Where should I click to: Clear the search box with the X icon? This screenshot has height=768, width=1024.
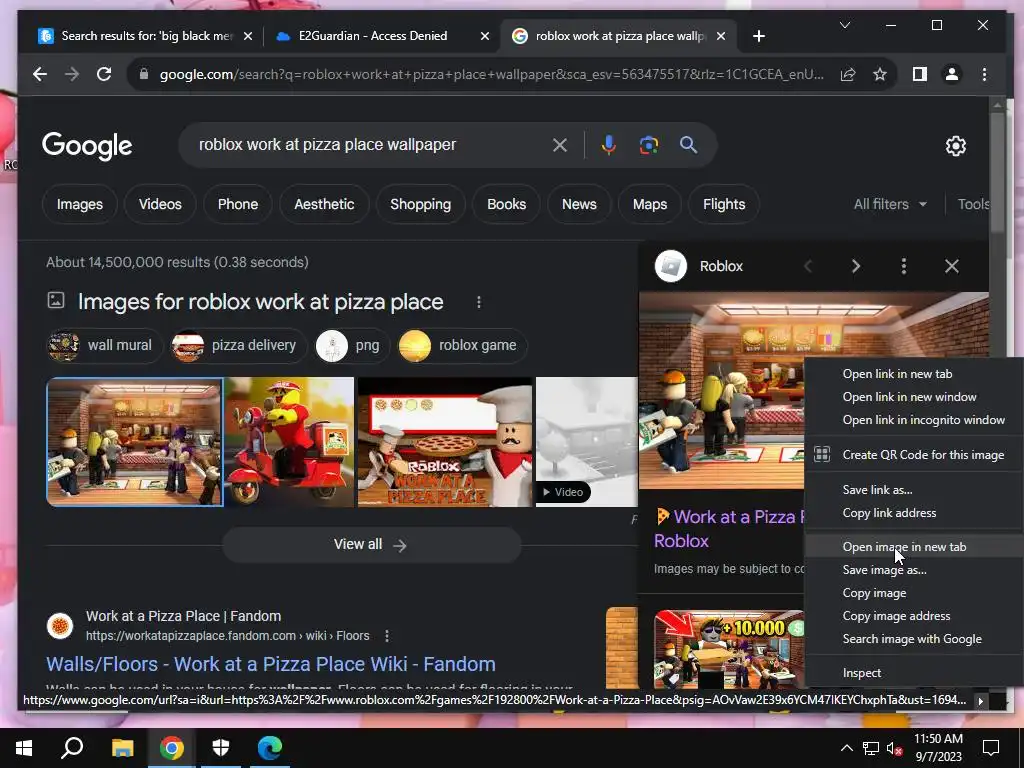pos(560,145)
